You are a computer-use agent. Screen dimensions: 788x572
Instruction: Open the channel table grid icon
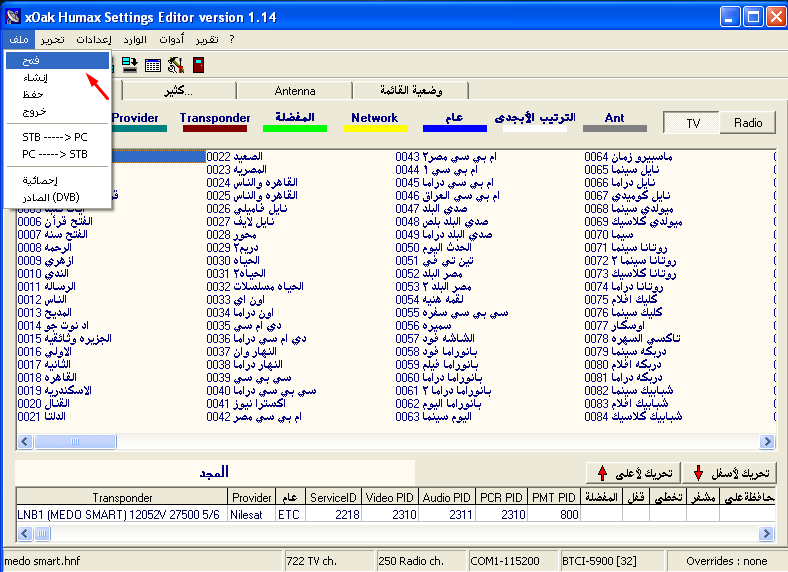point(153,65)
